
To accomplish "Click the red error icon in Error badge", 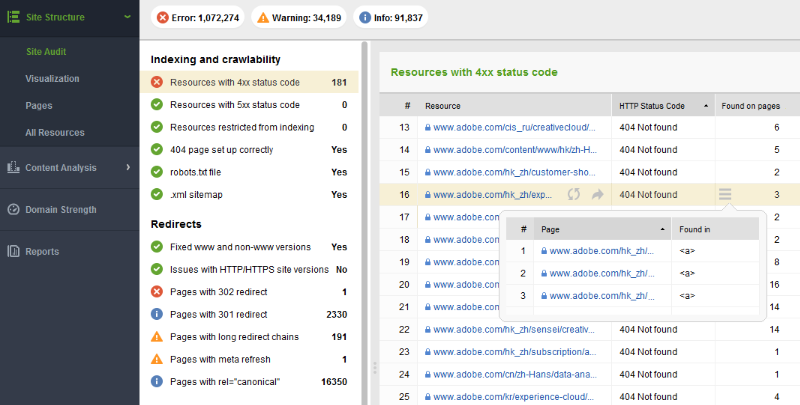I will click(x=162, y=18).
